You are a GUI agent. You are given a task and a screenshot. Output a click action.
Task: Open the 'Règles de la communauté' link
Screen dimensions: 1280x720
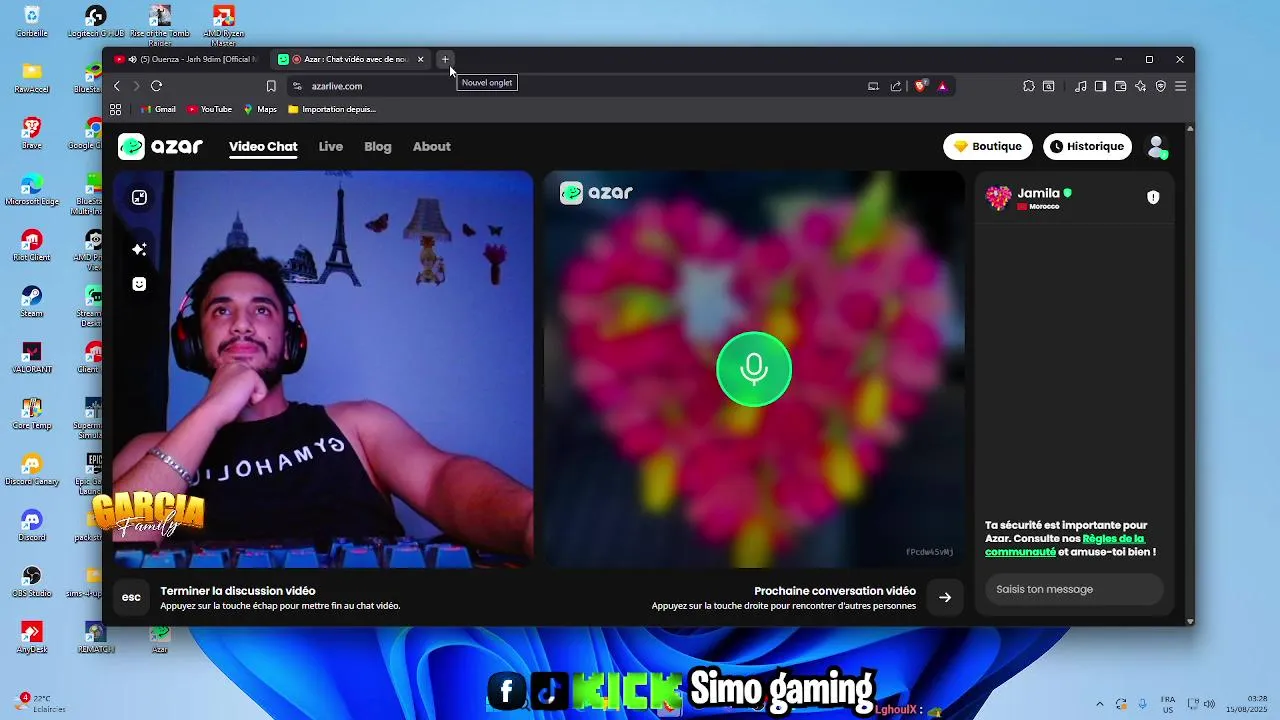pyautogui.click(x=1065, y=545)
